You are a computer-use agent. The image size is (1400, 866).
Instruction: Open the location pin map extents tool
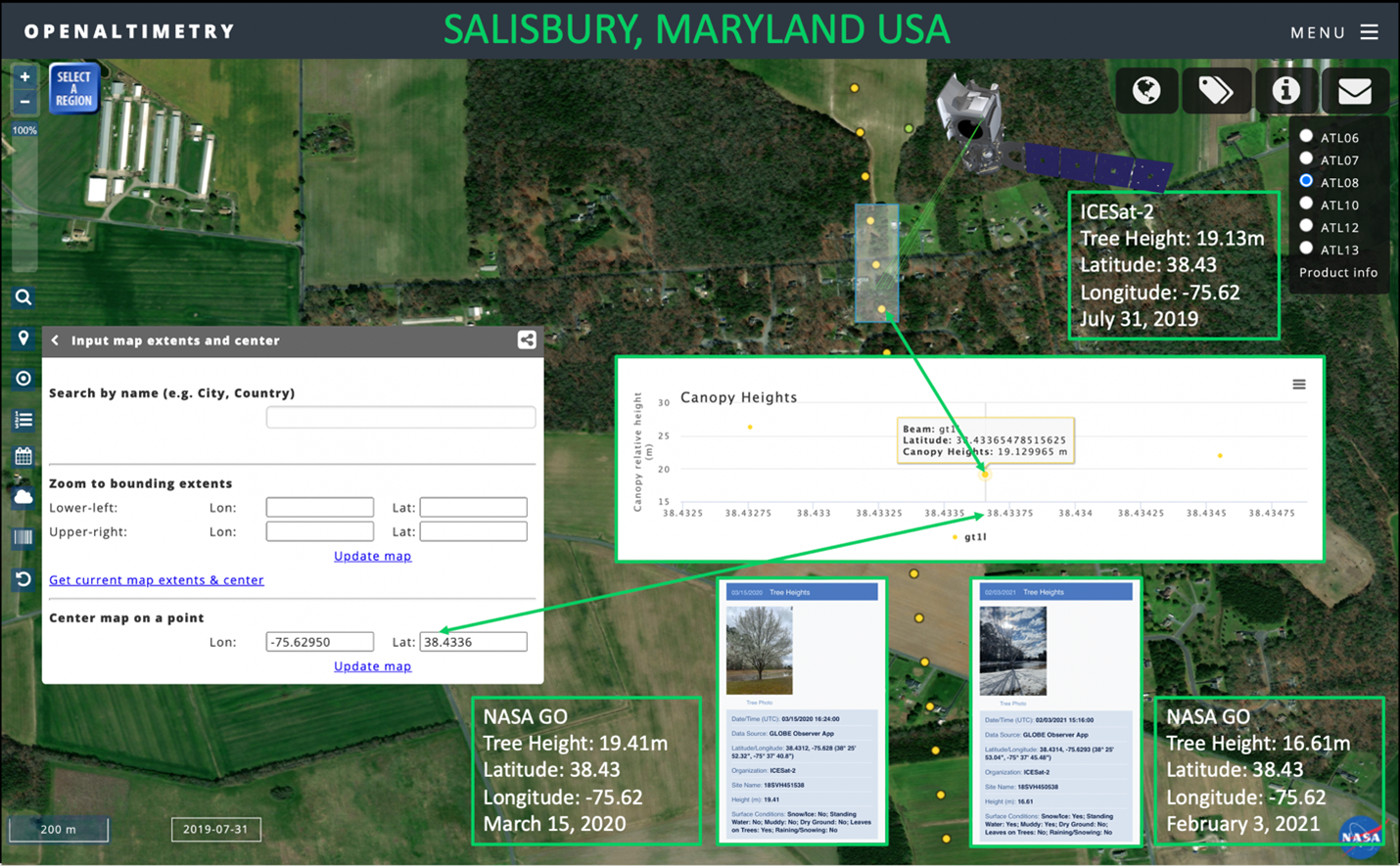click(x=23, y=338)
